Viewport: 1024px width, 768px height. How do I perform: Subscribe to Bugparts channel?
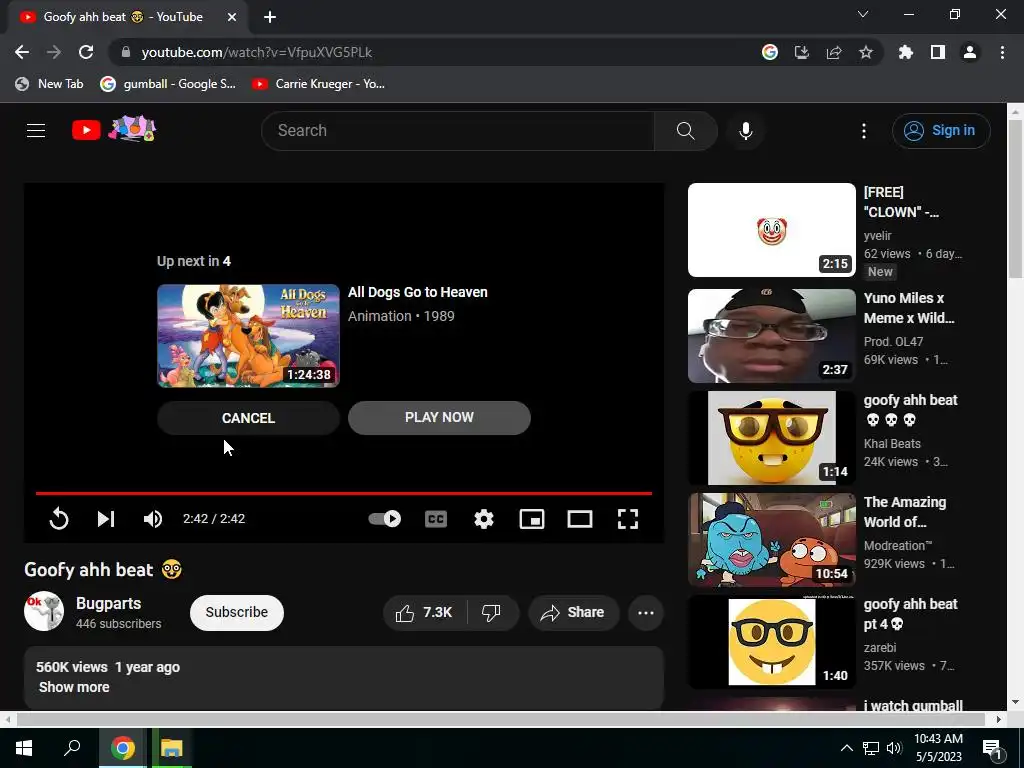(x=236, y=613)
